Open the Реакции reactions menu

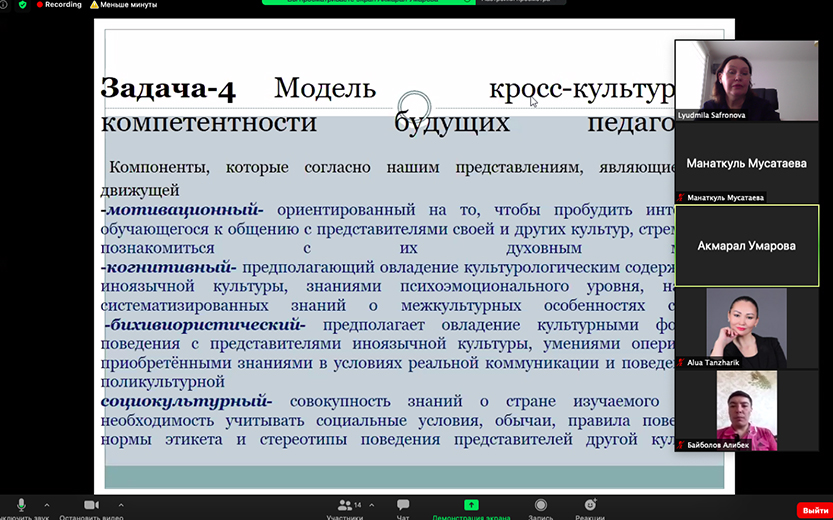[590, 508]
